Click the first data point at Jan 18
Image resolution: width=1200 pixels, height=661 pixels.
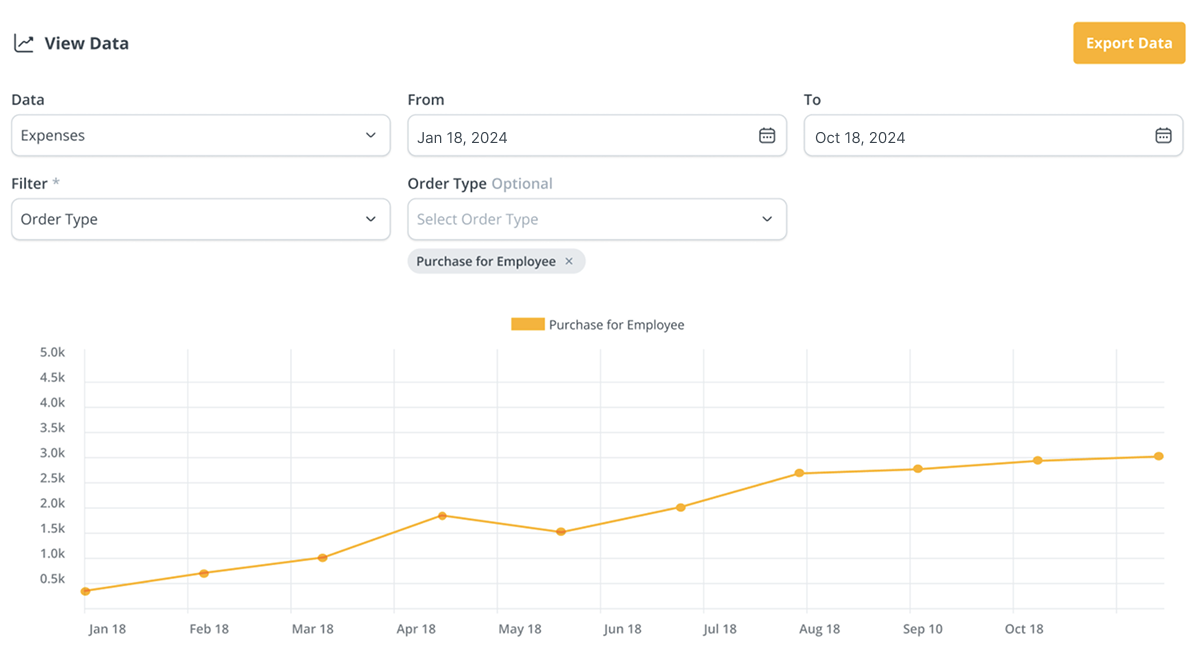point(85,591)
